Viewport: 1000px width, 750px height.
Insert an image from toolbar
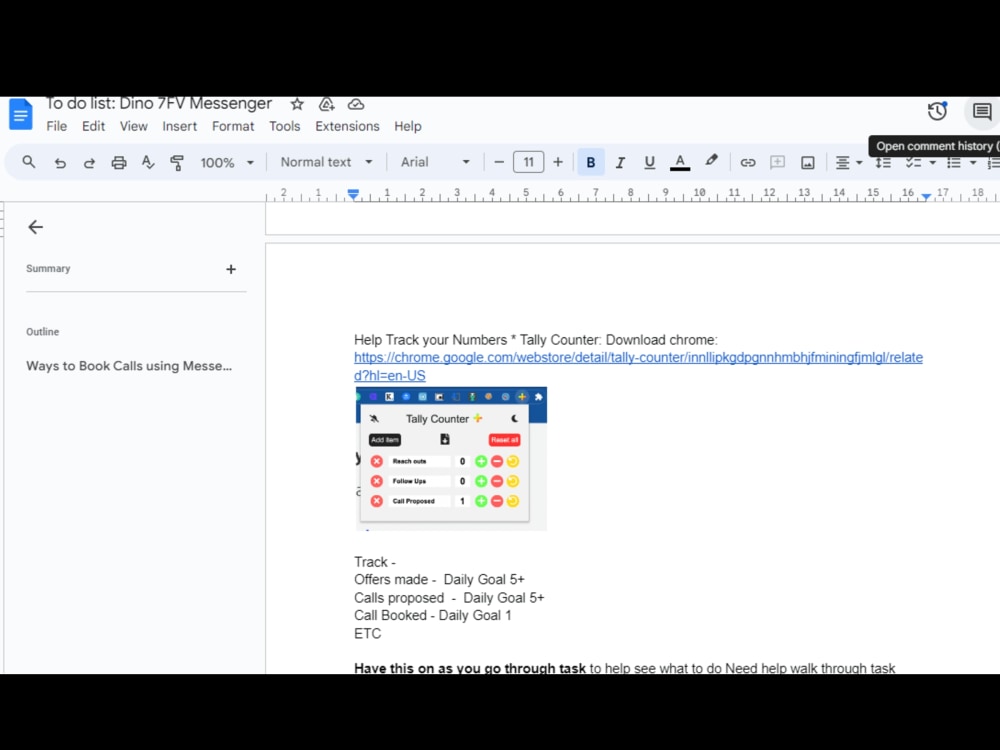(x=807, y=163)
